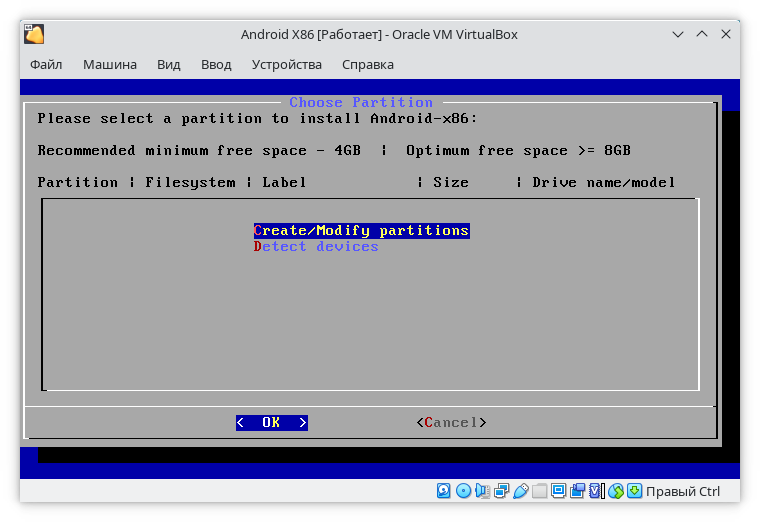Click the recording status icon

(577, 491)
